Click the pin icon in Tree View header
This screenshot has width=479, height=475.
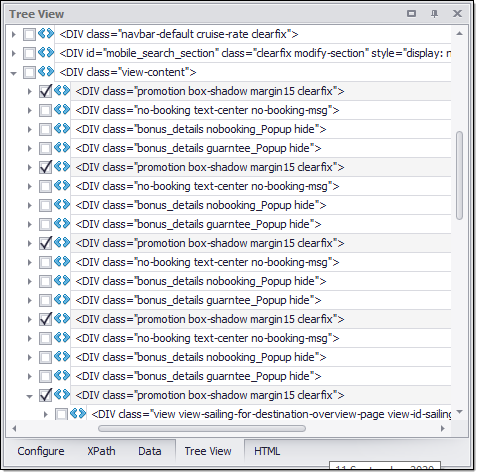(x=434, y=14)
